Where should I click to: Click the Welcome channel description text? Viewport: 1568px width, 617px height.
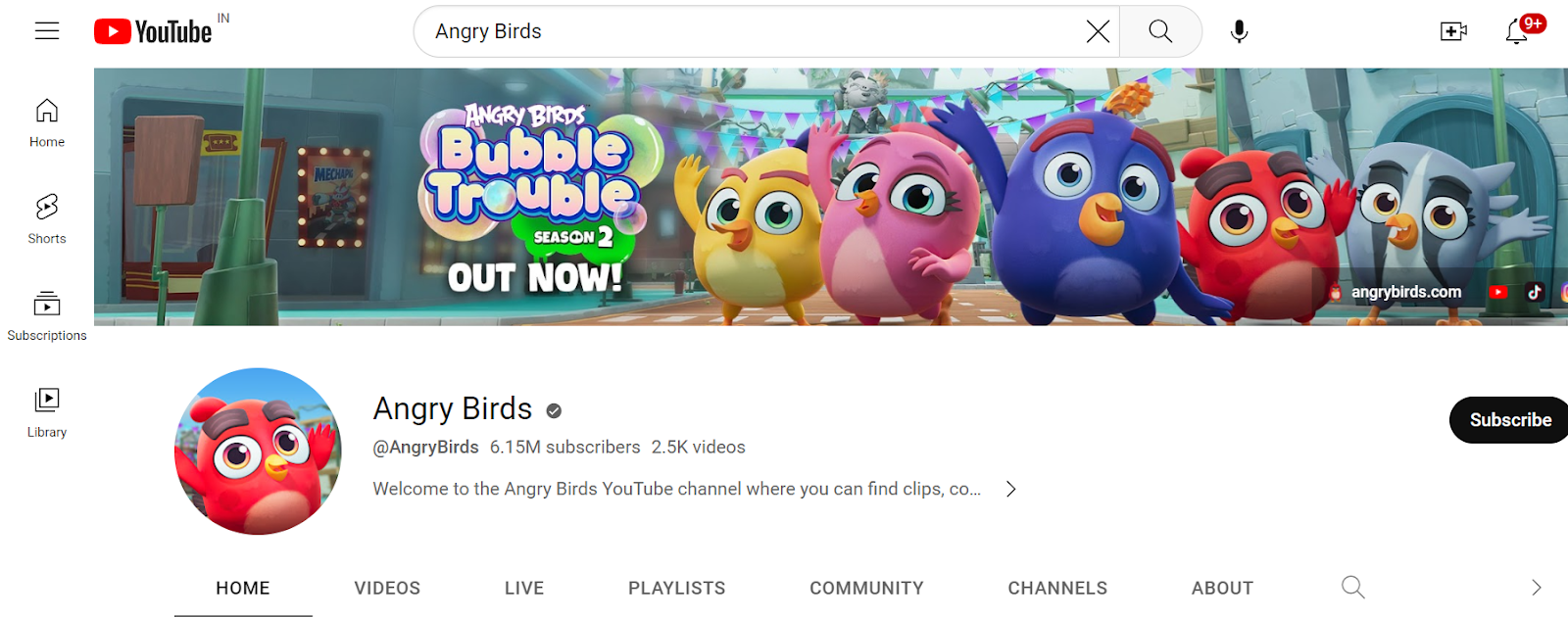[676, 489]
